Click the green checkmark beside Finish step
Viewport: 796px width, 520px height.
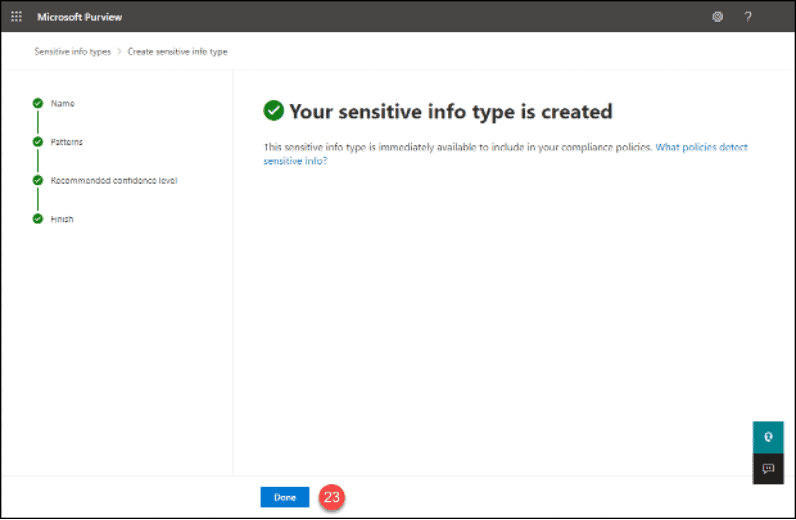[x=38, y=219]
